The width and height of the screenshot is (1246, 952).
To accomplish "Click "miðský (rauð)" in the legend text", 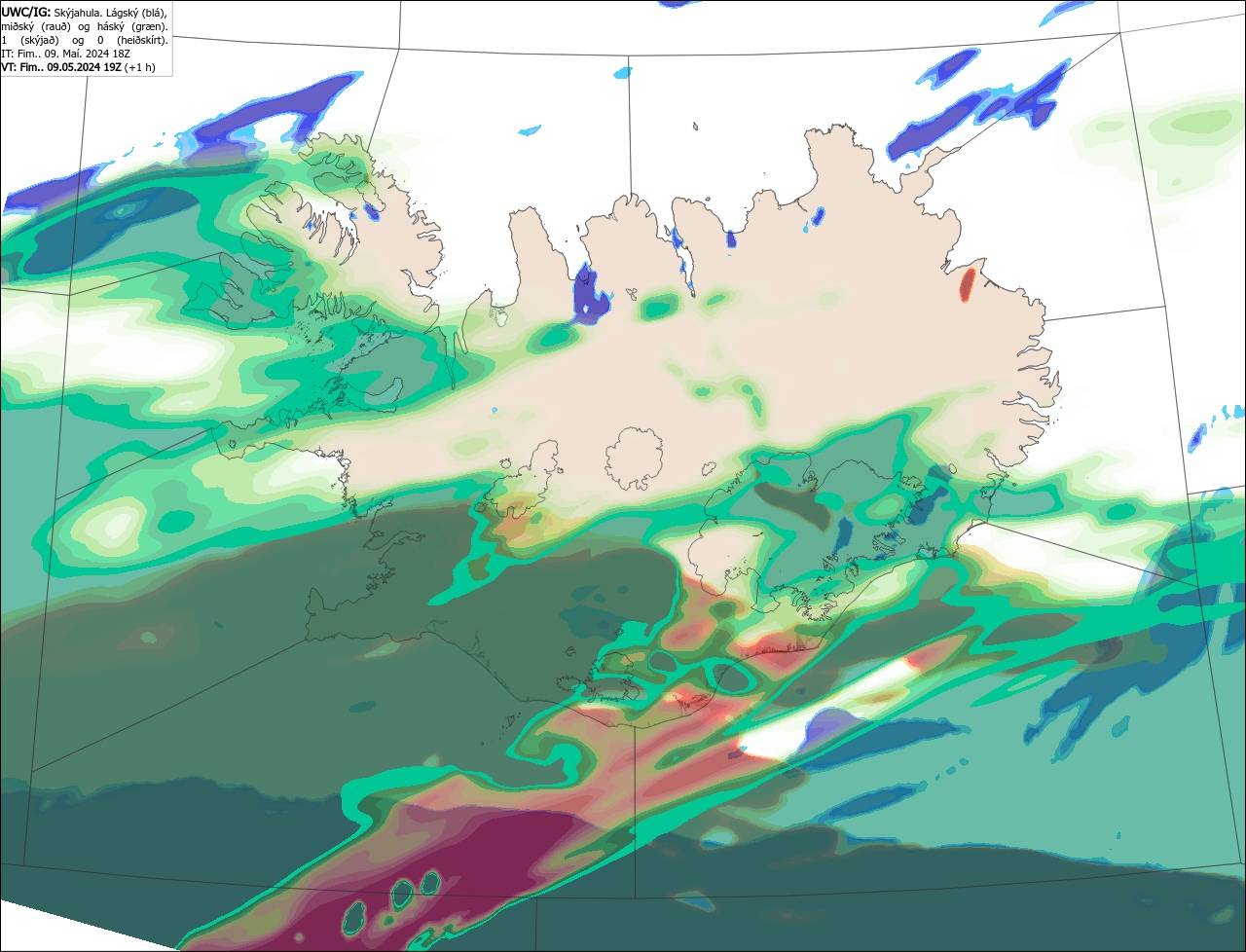I will [x=36, y=27].
